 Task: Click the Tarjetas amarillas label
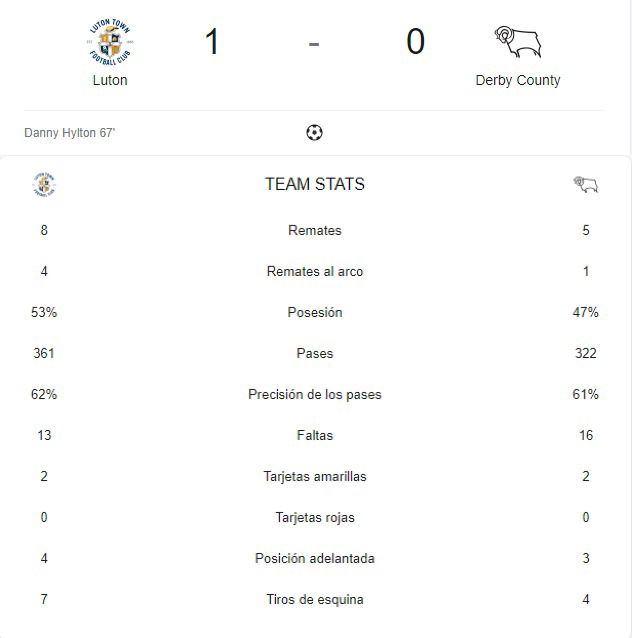point(315,476)
